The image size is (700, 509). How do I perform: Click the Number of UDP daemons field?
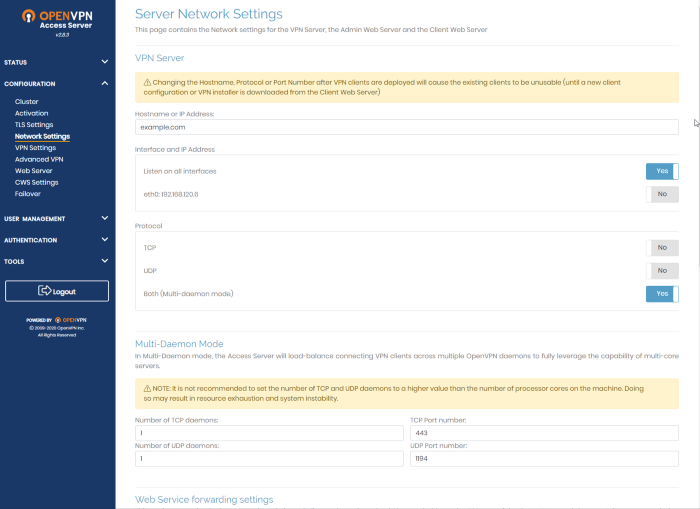(x=268, y=458)
